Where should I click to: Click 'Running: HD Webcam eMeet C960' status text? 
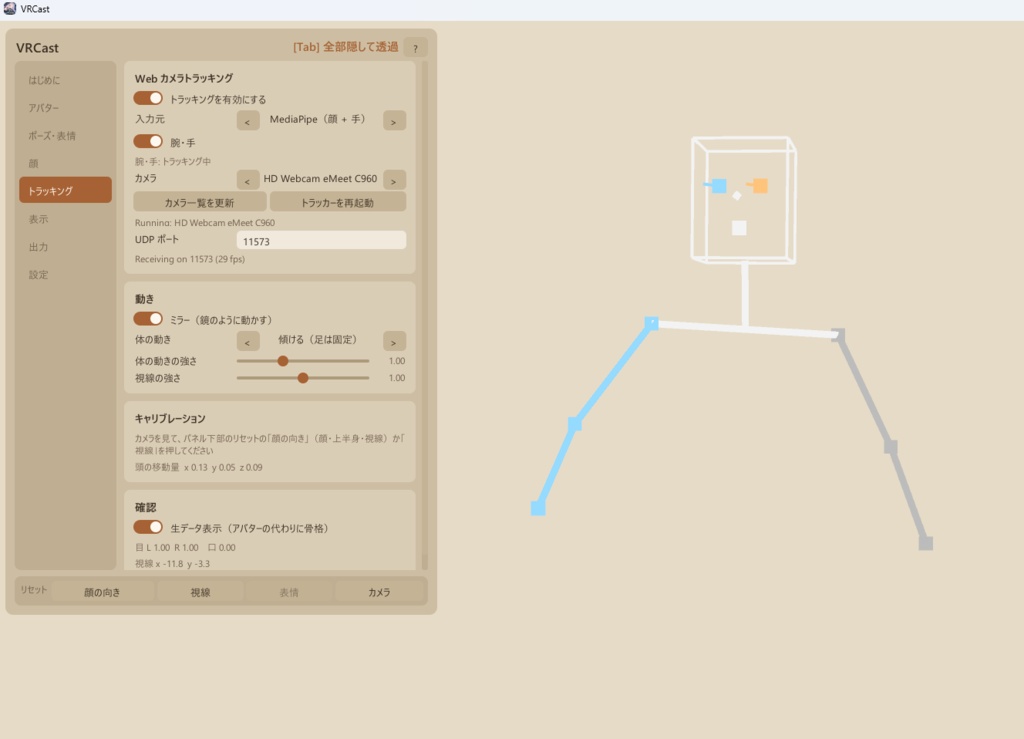click(x=204, y=223)
